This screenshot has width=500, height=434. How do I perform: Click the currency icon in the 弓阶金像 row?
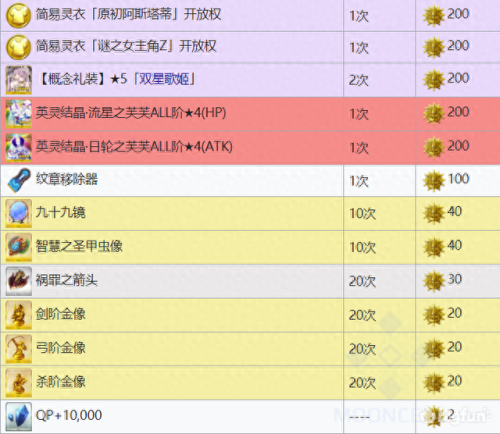[x=434, y=349]
